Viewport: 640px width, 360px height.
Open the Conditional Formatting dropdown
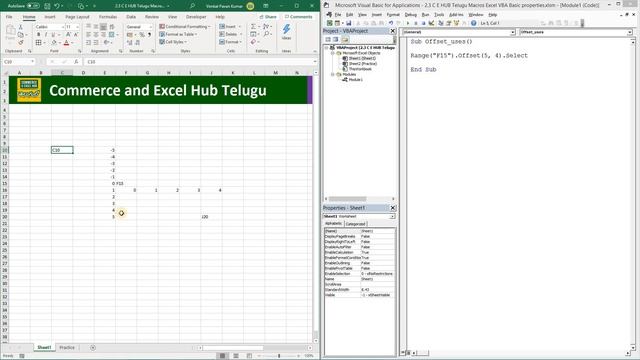coord(185,27)
